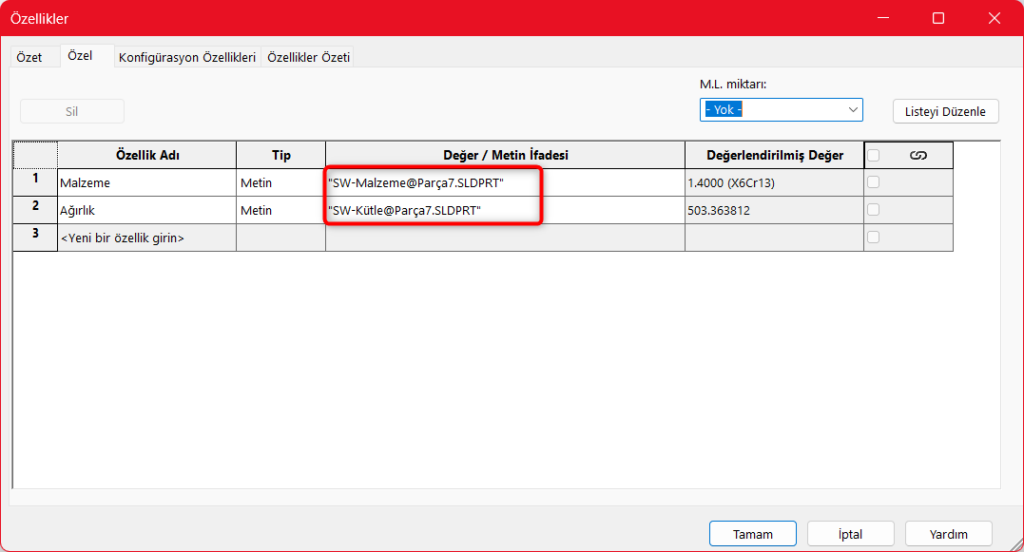1024x552 pixels.
Task: Click the 'Yeni bir özellik girin' cell
Action: (x=147, y=238)
